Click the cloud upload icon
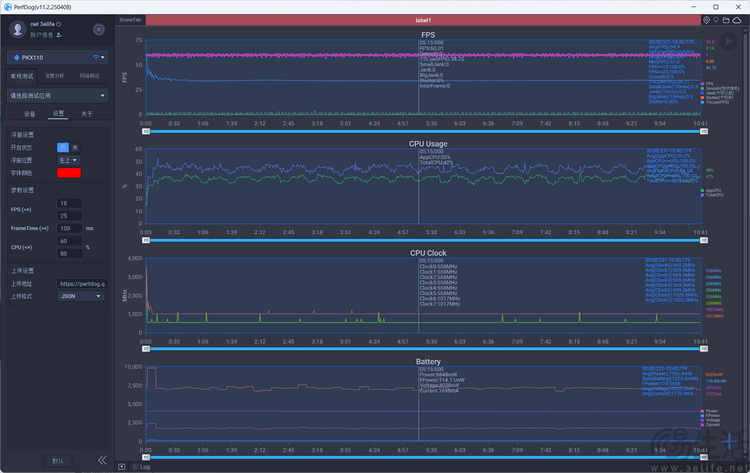The width and height of the screenshot is (750, 473). point(736,19)
